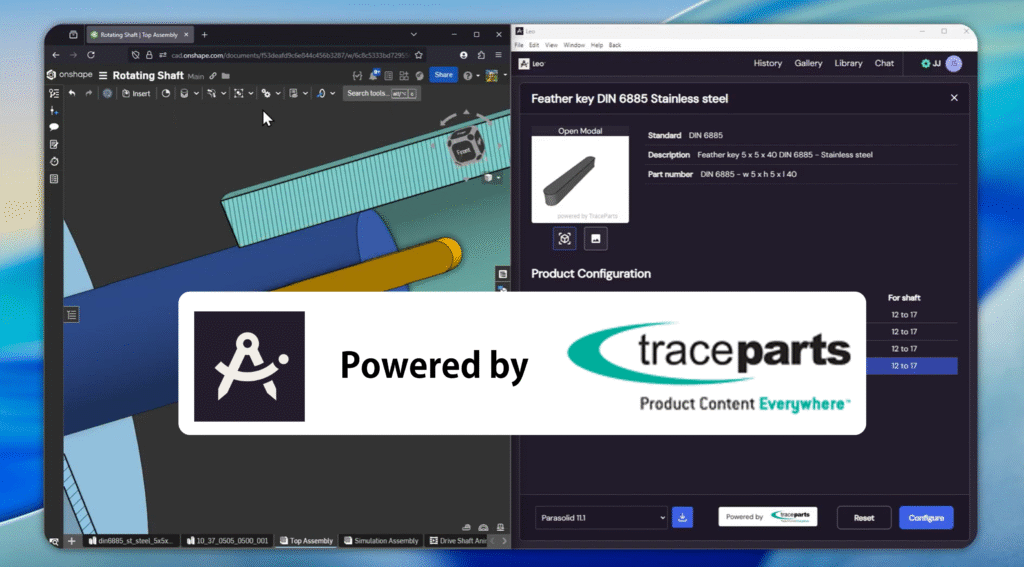
Task: Click the Onshape undo arrow
Action: click(x=72, y=93)
